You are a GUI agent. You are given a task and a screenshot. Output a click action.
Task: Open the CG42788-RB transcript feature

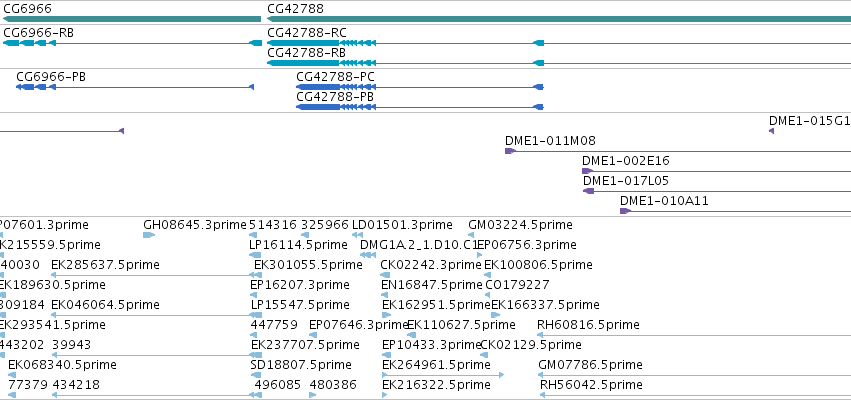559,63
